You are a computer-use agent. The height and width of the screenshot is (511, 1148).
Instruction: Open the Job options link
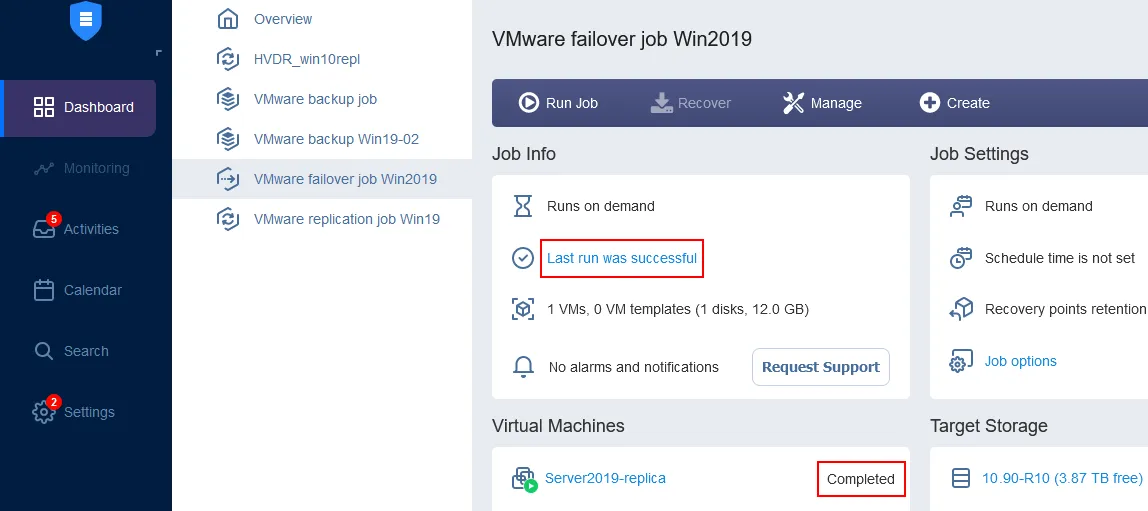(x=1020, y=361)
